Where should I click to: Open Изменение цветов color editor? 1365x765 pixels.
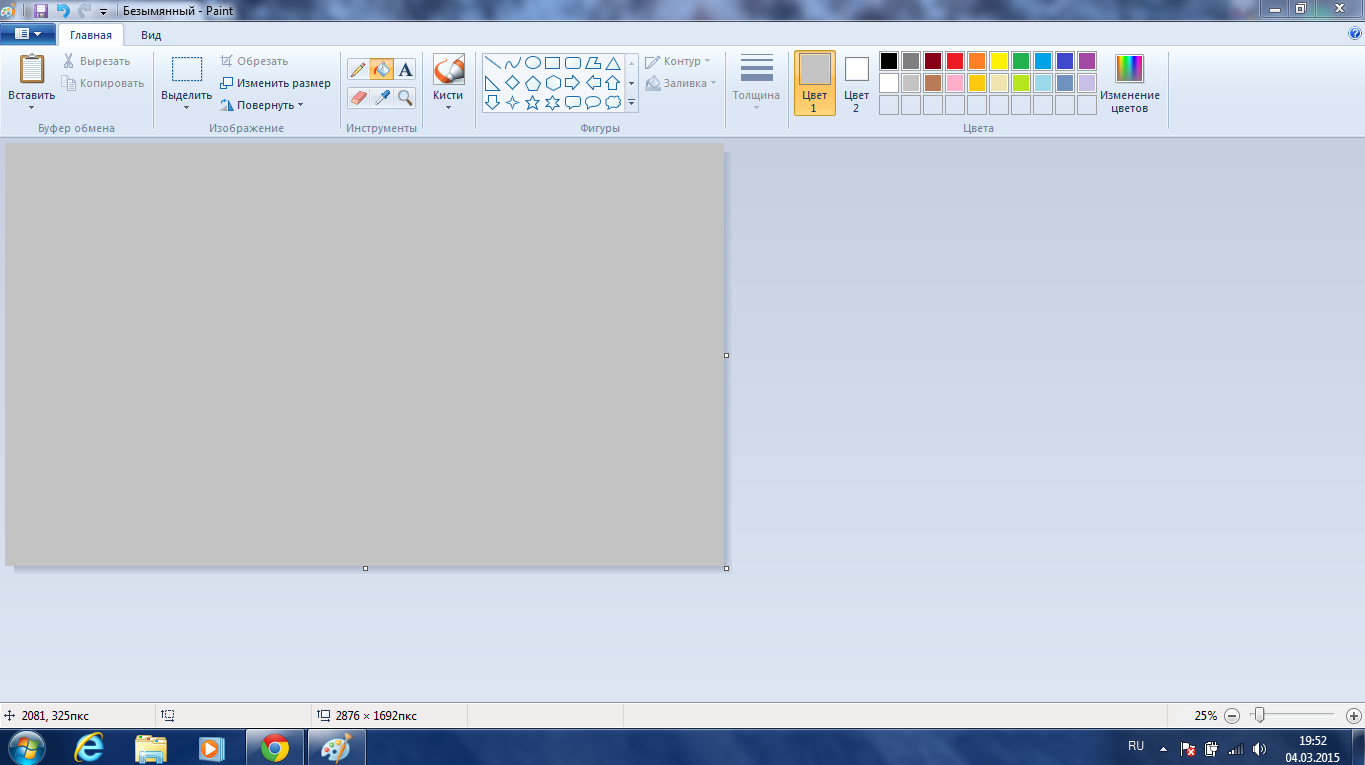1130,83
